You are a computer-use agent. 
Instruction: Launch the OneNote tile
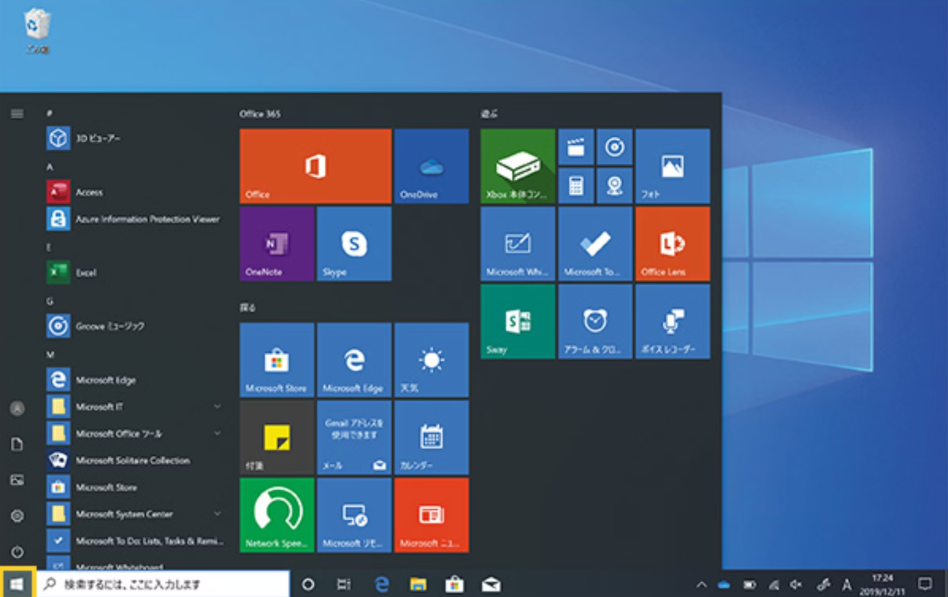pyautogui.click(x=277, y=244)
